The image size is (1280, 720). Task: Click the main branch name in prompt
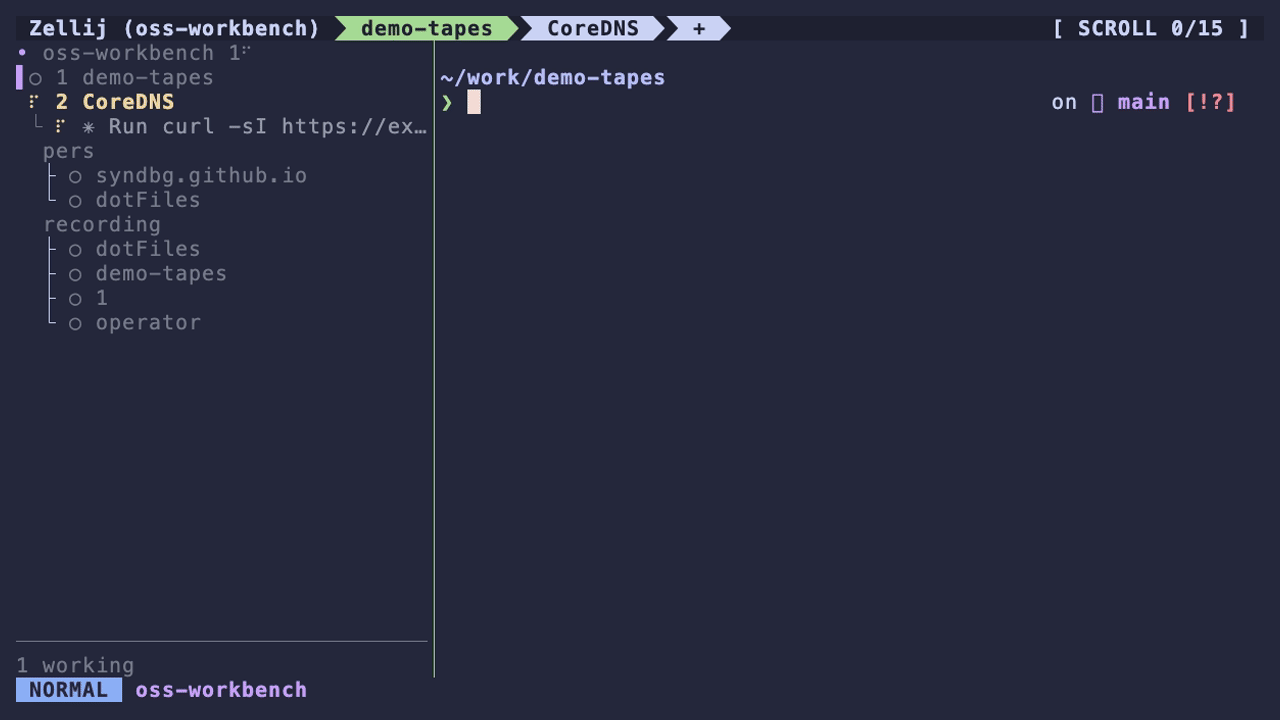pyautogui.click(x=1144, y=102)
